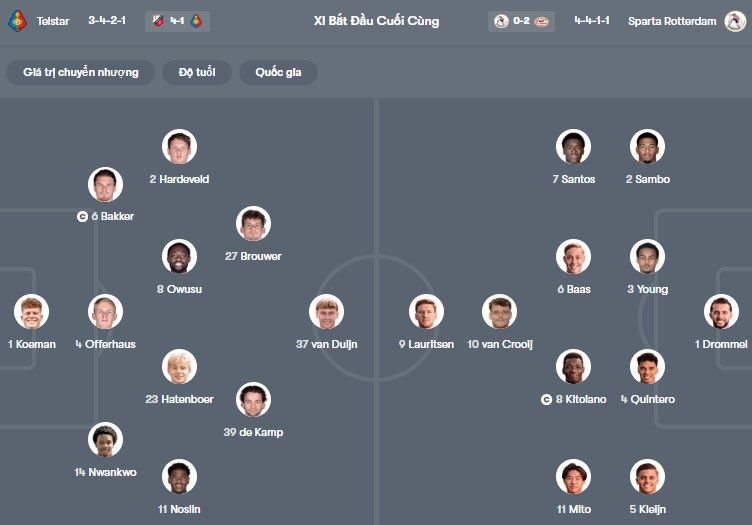Click the Sparta Rotterdam club crest
The image size is (752, 525).
coord(735,20)
